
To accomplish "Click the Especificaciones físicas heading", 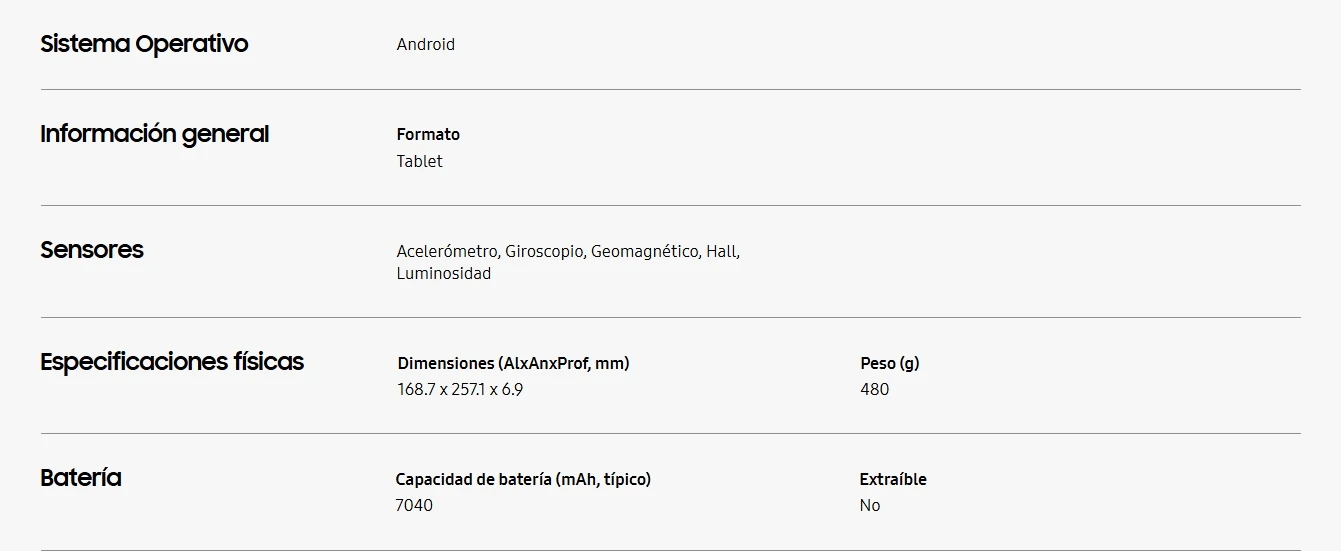I will 172,362.
